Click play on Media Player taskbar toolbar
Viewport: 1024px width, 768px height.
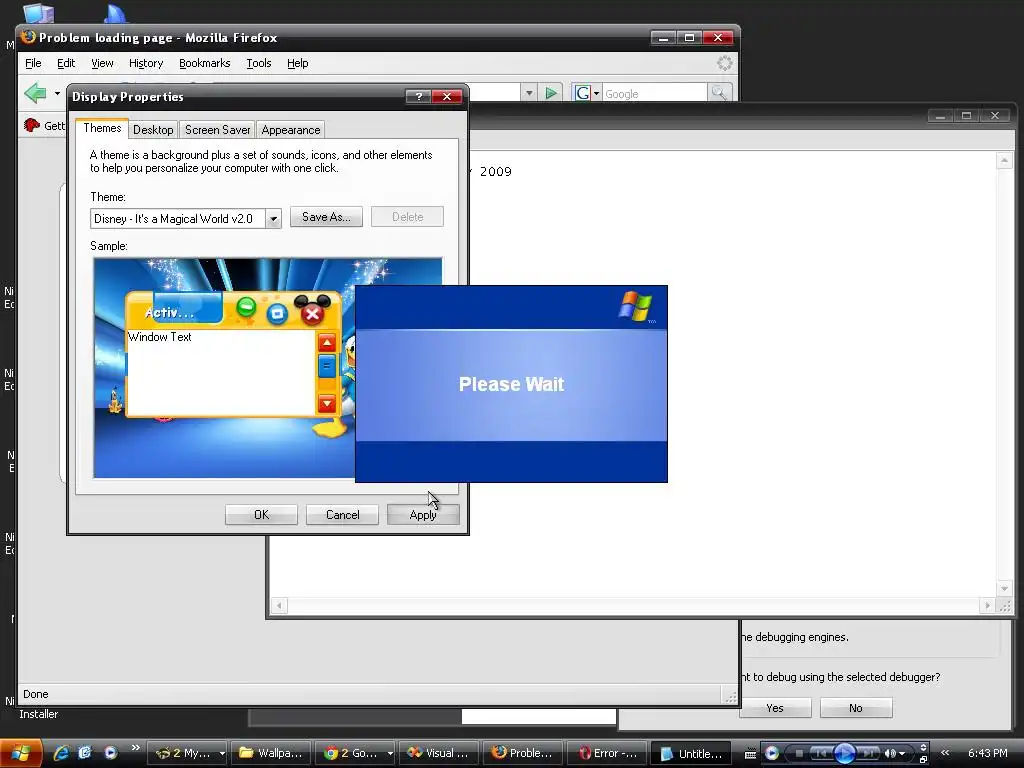[x=844, y=753]
